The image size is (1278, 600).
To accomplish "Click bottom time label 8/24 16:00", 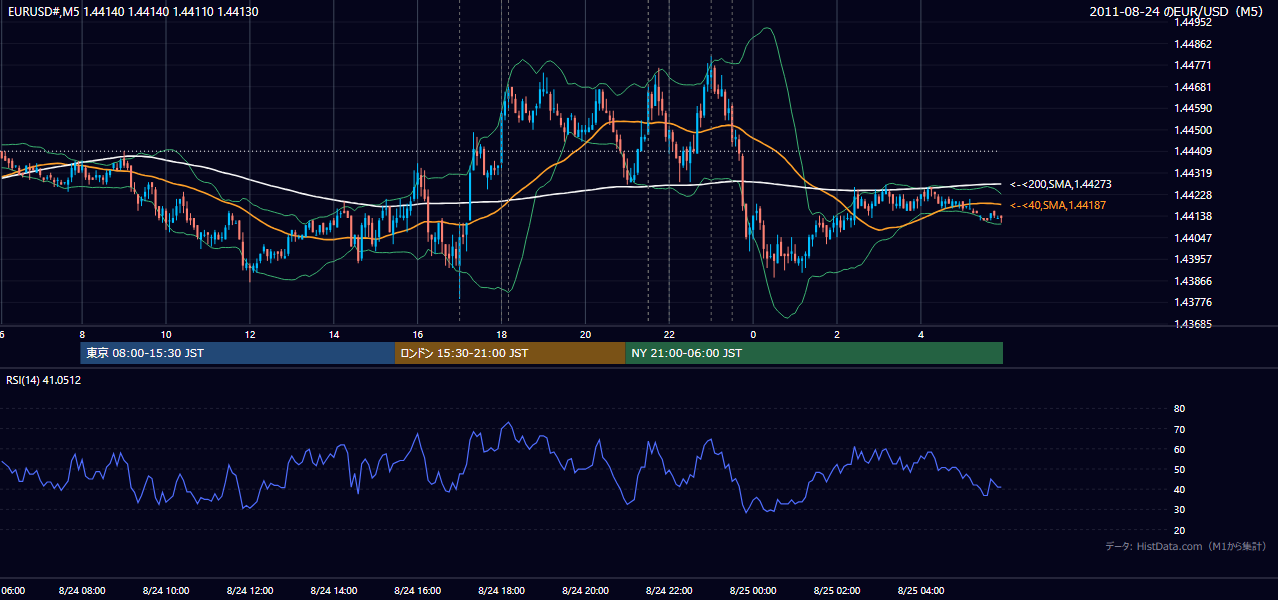I will point(418,591).
